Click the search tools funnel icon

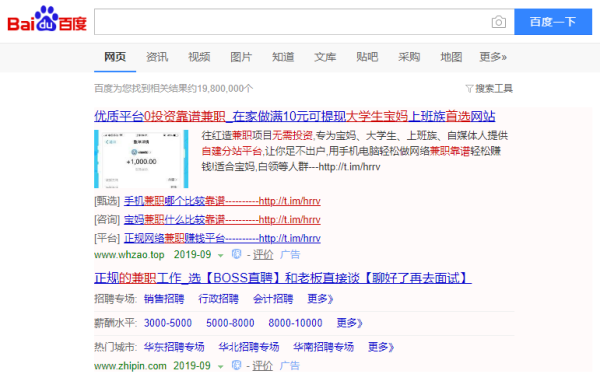pos(470,89)
